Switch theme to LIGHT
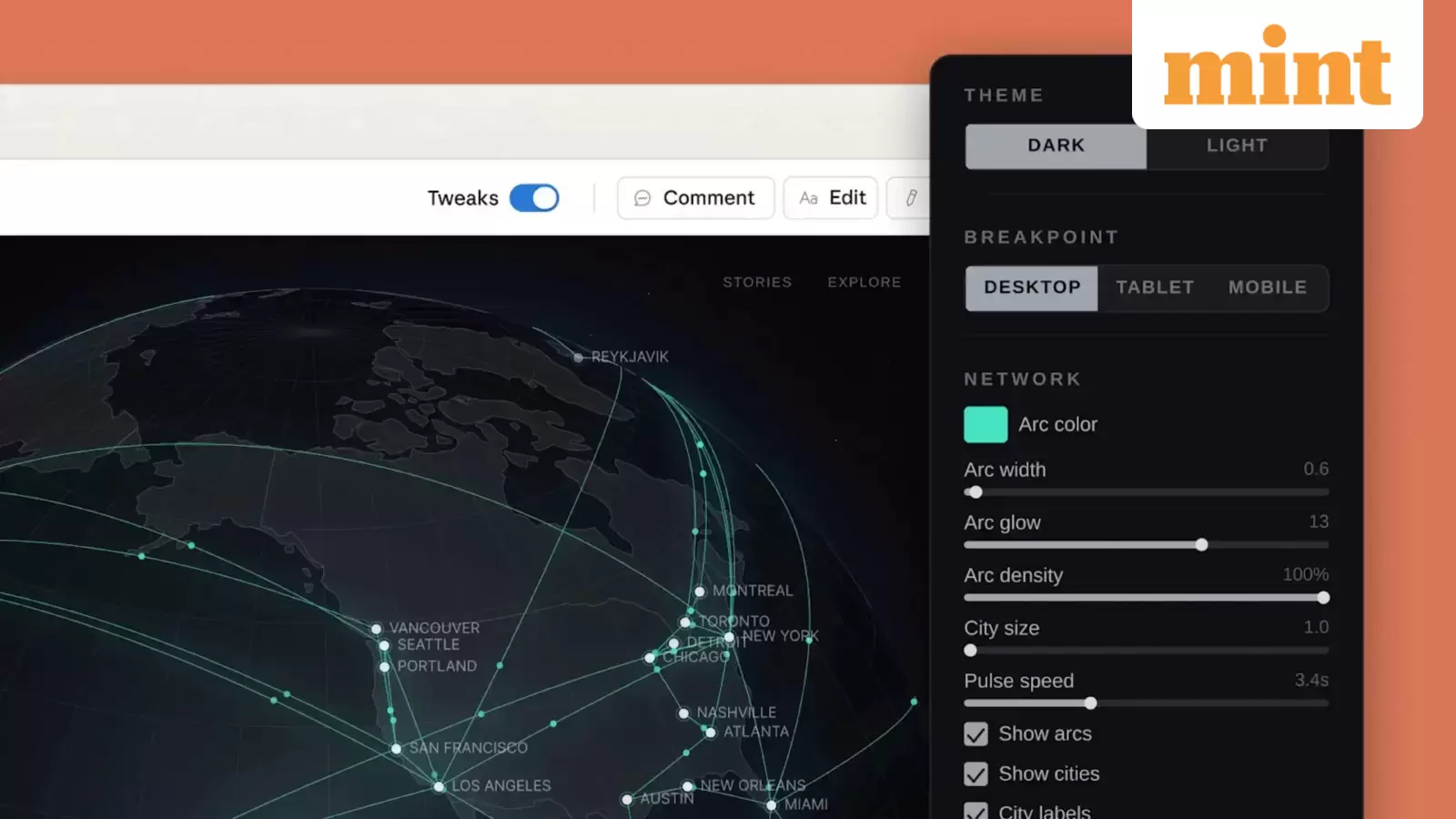Screen dimensions: 1456x819 (1237, 146)
